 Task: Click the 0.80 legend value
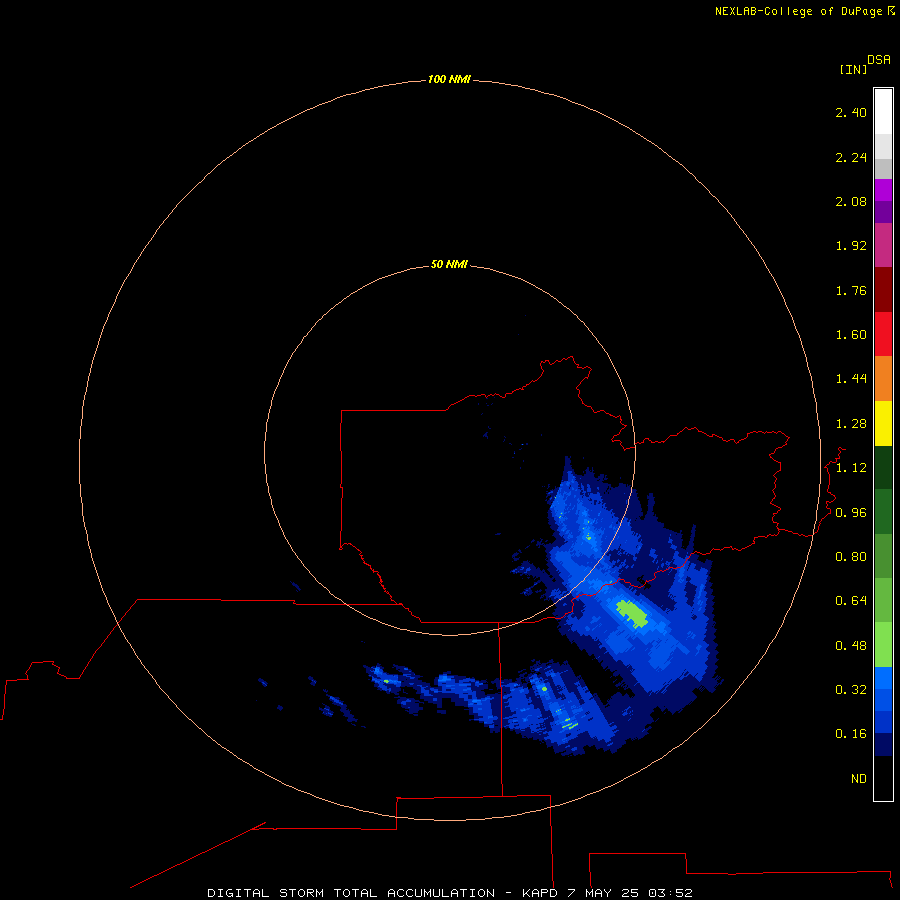[x=851, y=557]
